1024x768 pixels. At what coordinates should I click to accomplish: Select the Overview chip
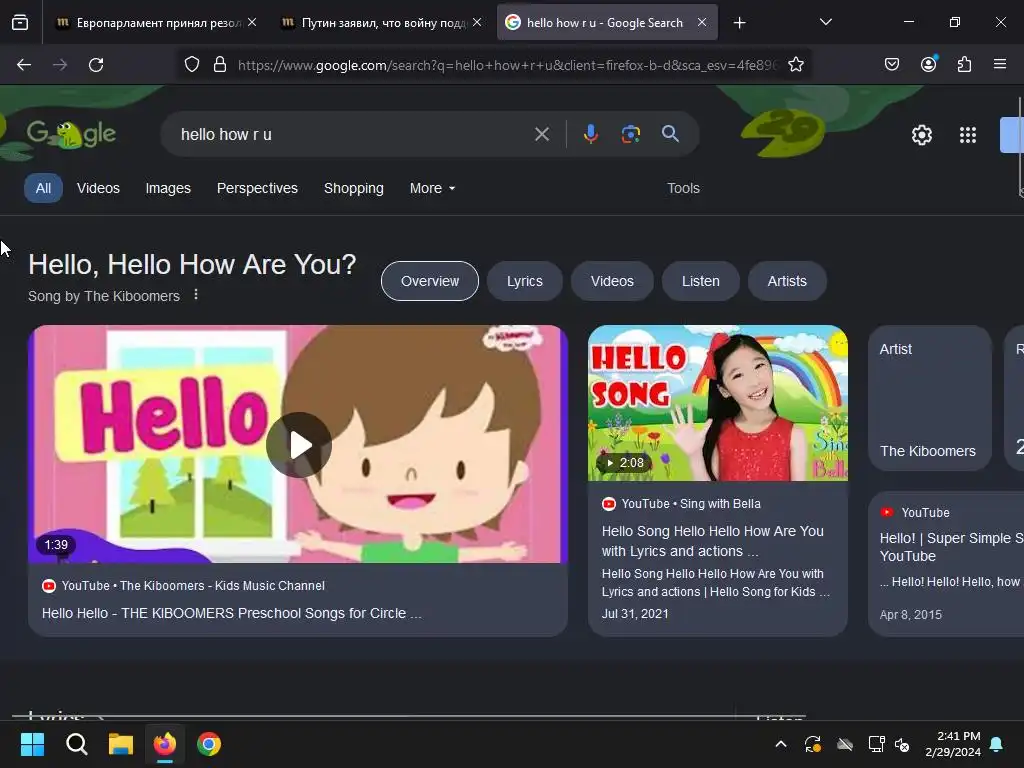[430, 281]
